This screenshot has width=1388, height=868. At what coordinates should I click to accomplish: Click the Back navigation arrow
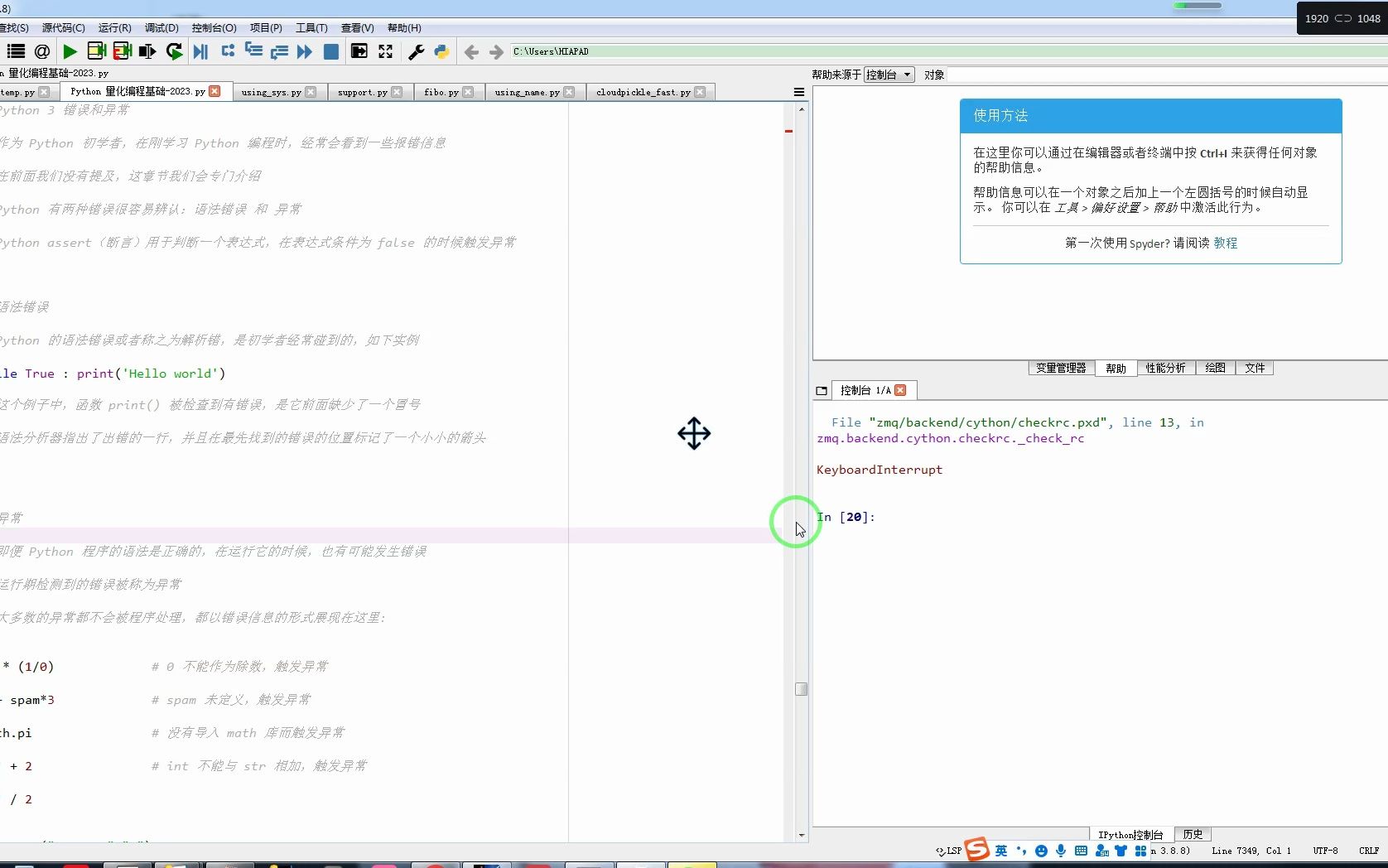(x=471, y=52)
